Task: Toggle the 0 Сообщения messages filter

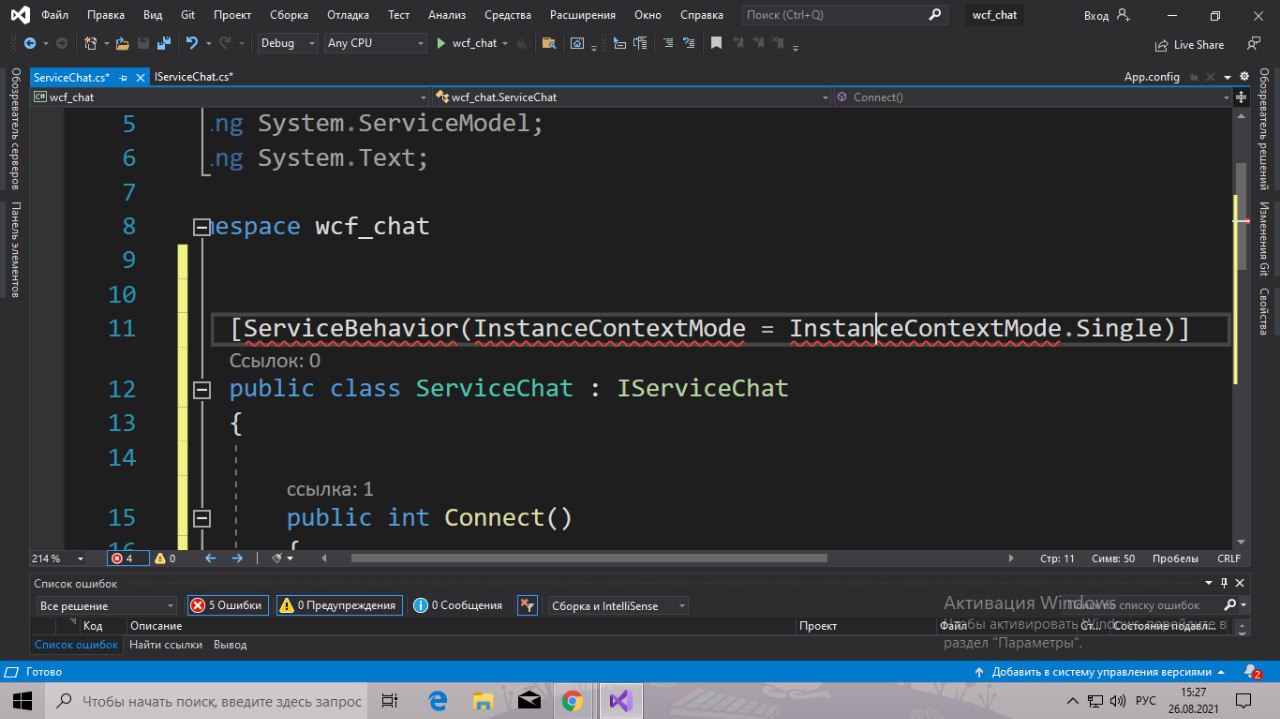Action: point(458,605)
